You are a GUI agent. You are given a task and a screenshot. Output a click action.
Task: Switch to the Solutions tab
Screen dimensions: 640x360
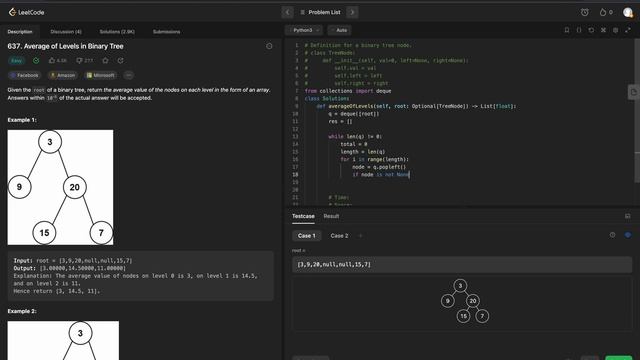tap(117, 31)
